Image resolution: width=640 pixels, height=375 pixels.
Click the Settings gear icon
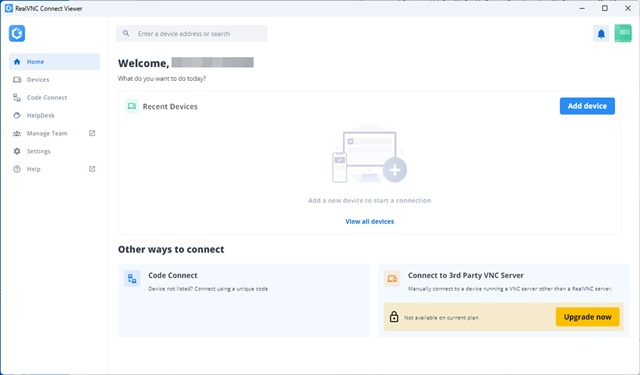coord(17,151)
